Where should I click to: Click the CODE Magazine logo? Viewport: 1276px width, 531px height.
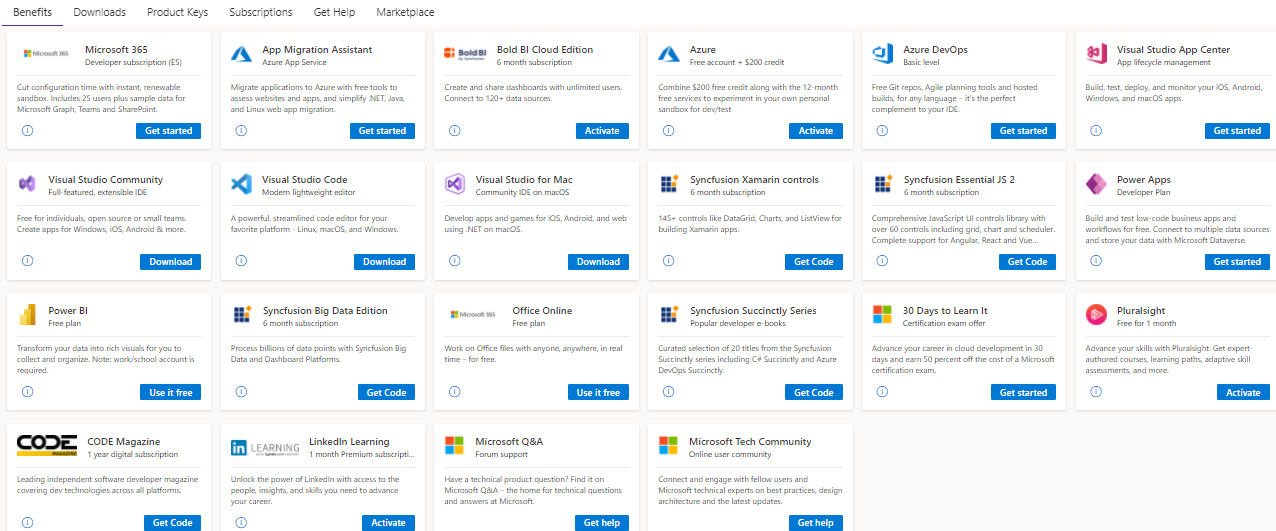coord(47,446)
